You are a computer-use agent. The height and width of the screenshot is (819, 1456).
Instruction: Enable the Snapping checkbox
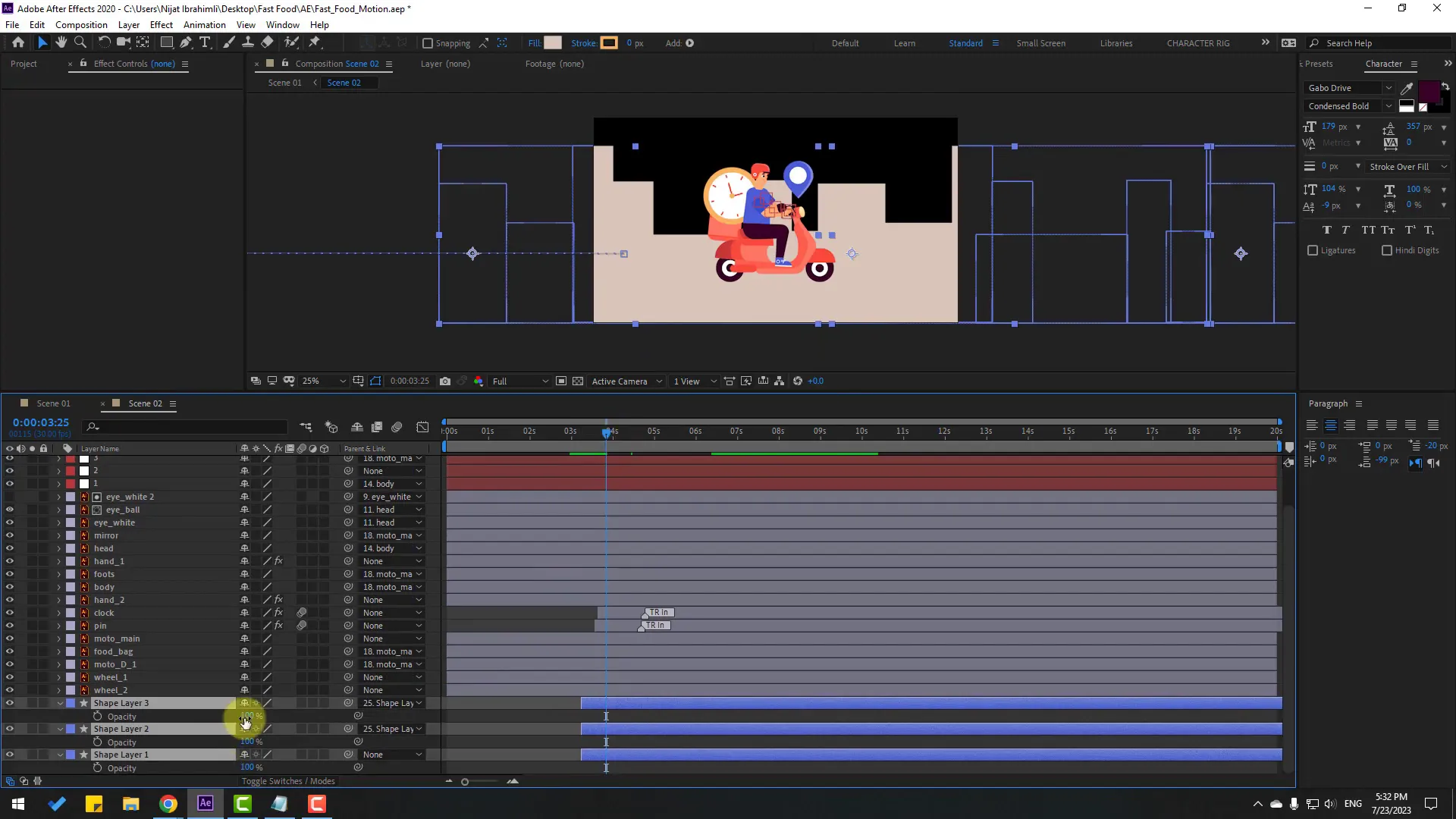(429, 43)
